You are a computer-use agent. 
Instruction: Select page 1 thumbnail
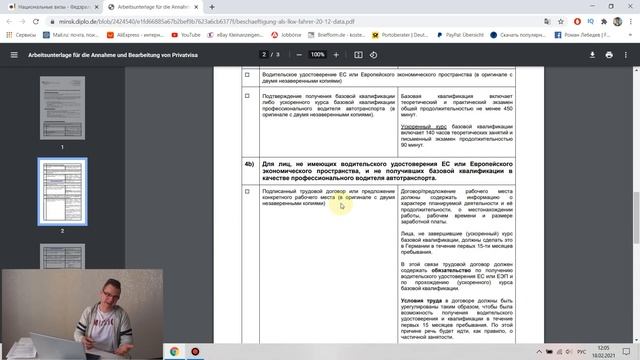pyautogui.click(x=62, y=108)
